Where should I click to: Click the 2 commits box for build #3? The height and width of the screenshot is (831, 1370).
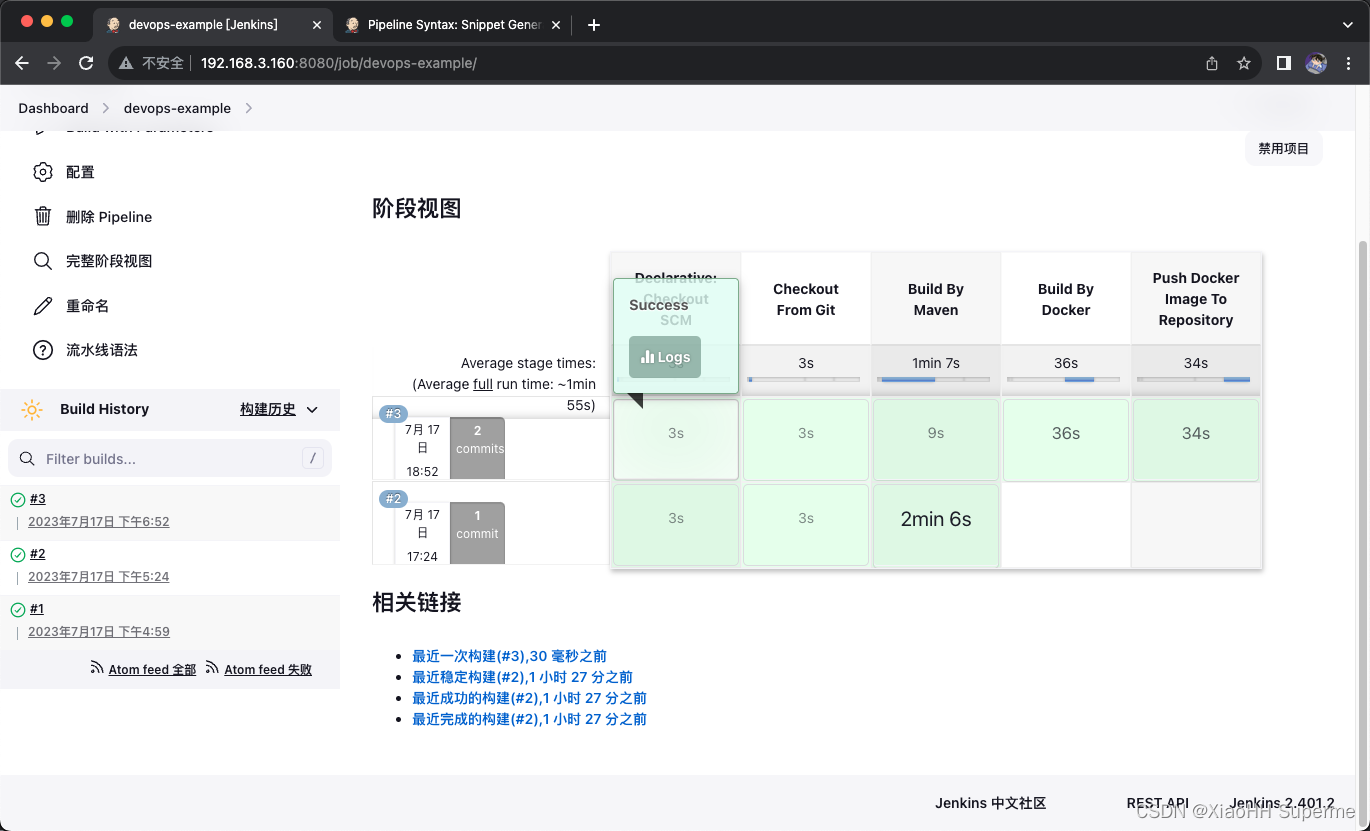point(477,448)
